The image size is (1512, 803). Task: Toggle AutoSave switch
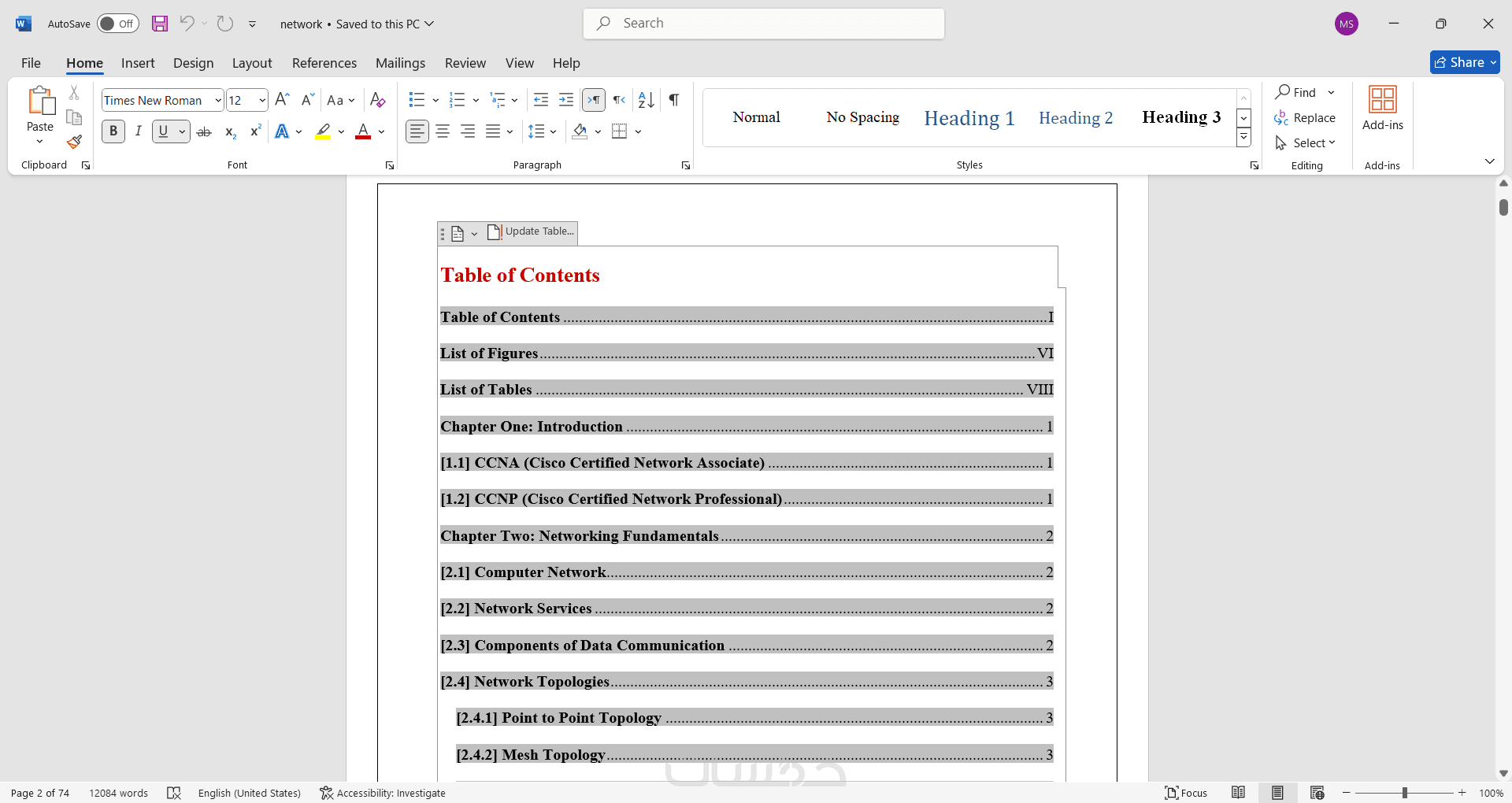tap(117, 24)
